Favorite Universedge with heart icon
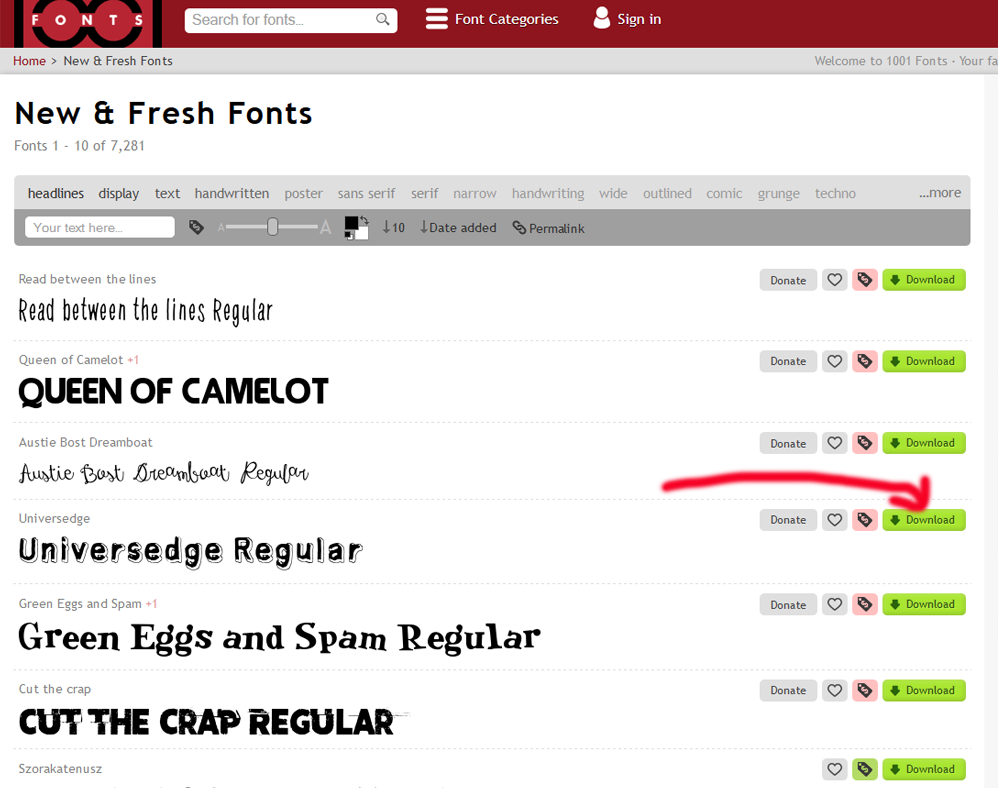Image resolution: width=998 pixels, height=788 pixels. [834, 520]
